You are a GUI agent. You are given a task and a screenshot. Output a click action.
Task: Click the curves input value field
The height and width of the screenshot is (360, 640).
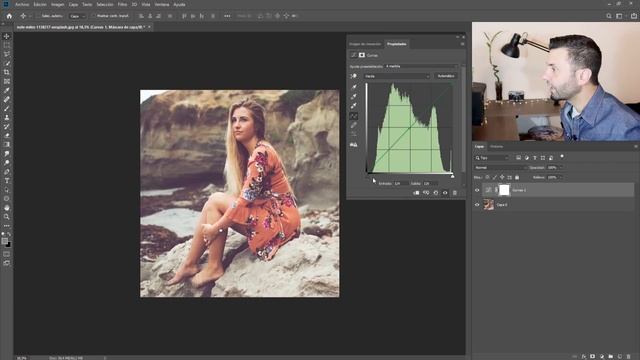click(x=400, y=184)
